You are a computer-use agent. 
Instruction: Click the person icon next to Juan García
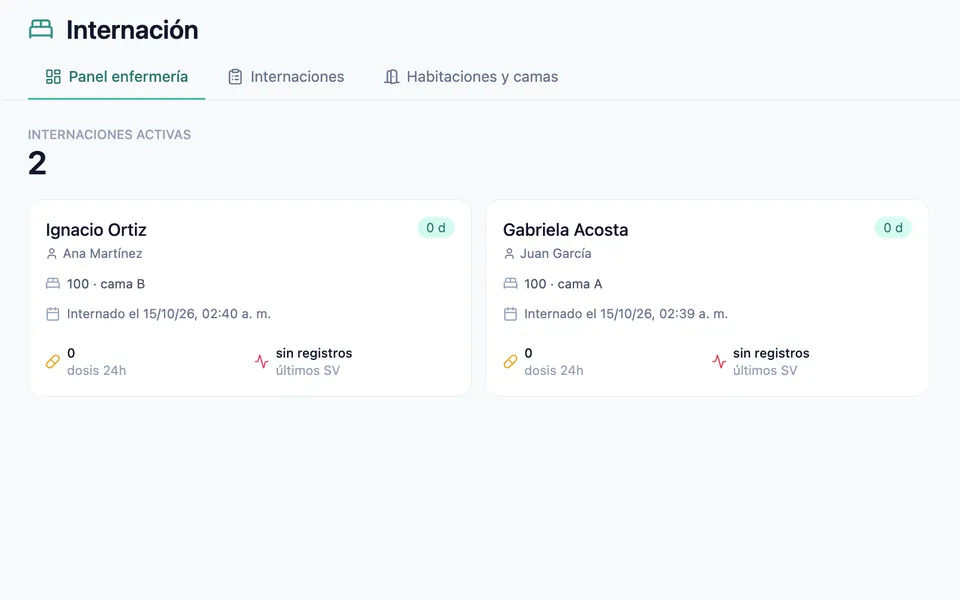(x=509, y=253)
